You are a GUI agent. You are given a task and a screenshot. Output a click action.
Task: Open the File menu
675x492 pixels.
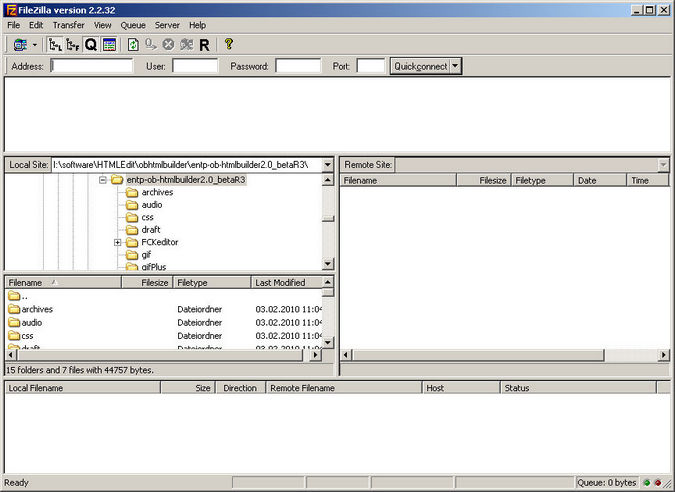[14, 25]
